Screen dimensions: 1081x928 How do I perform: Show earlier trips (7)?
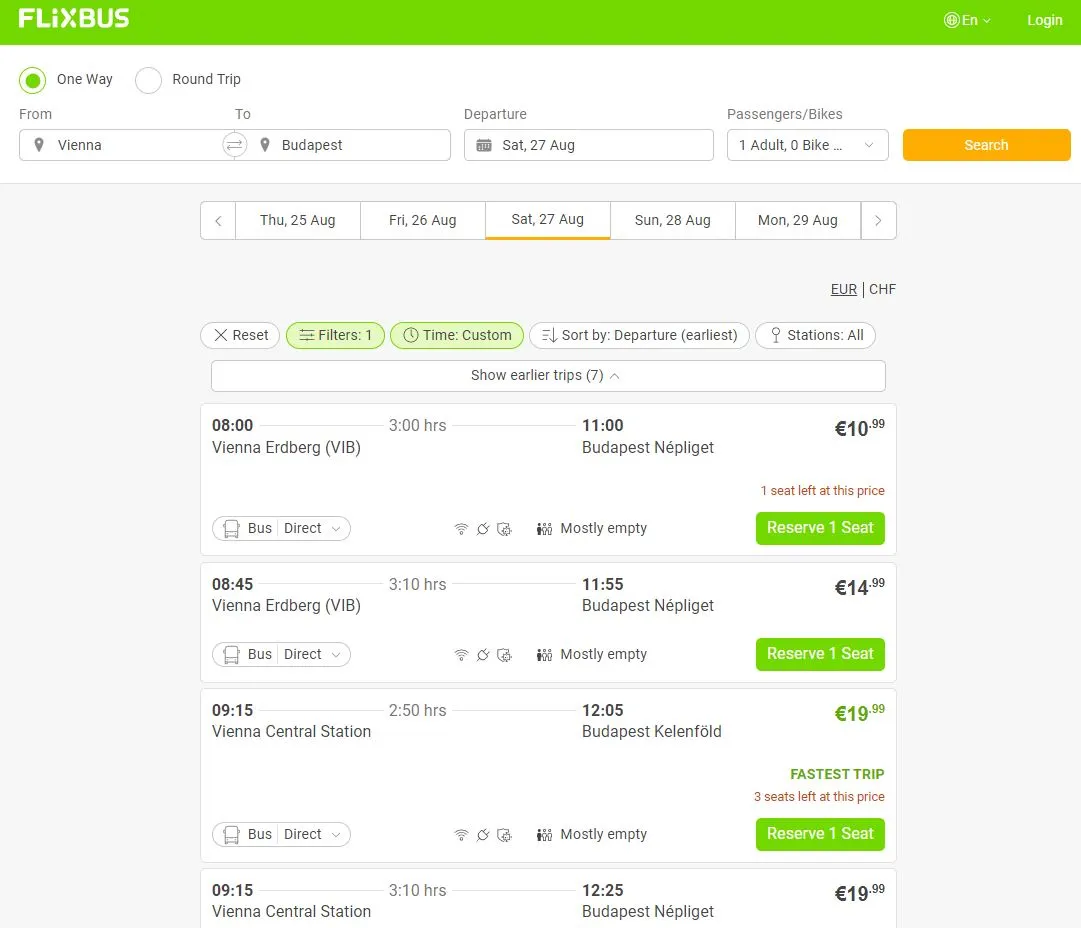(548, 376)
